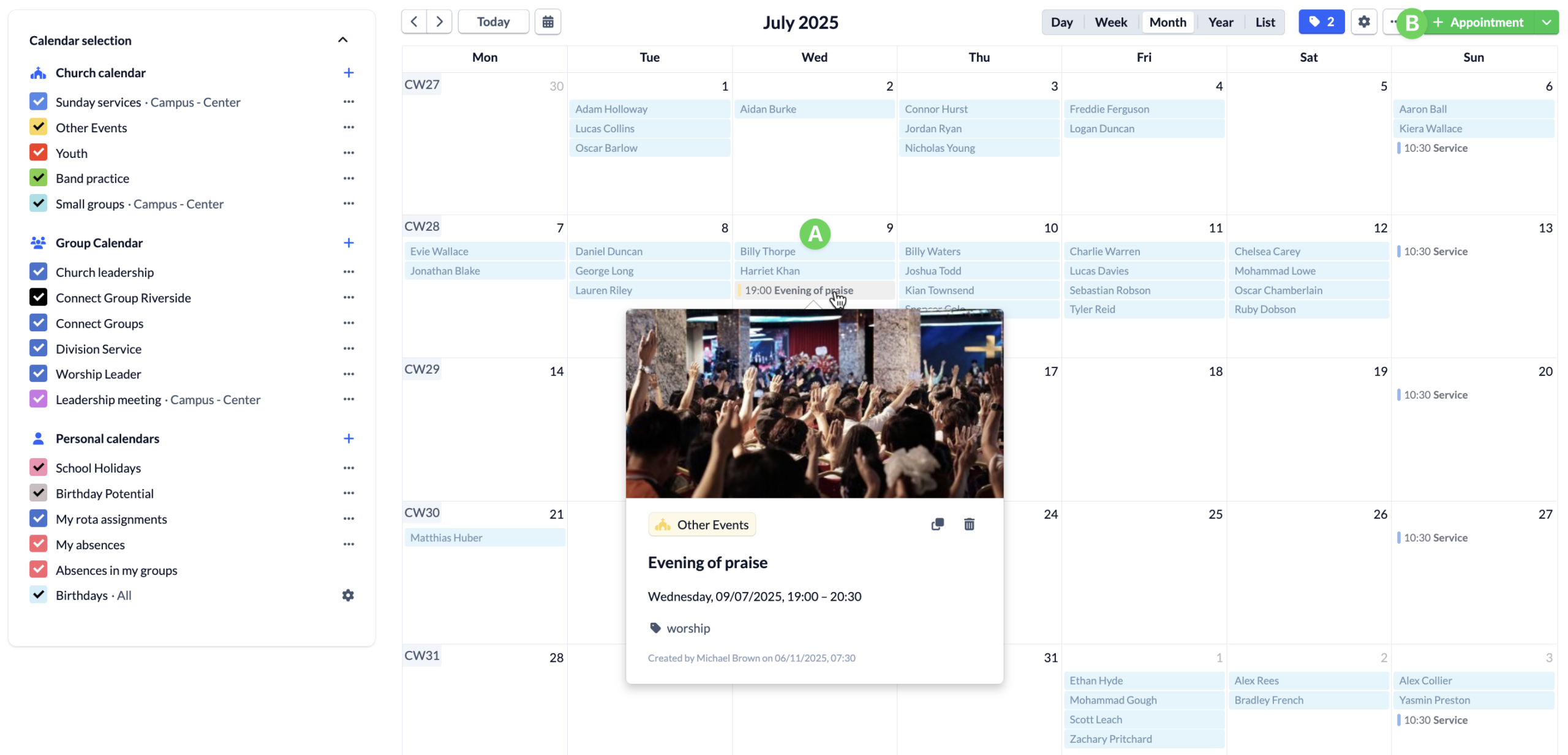
Task: Uncheck the Youth calendar checkbox
Action: coord(38,153)
